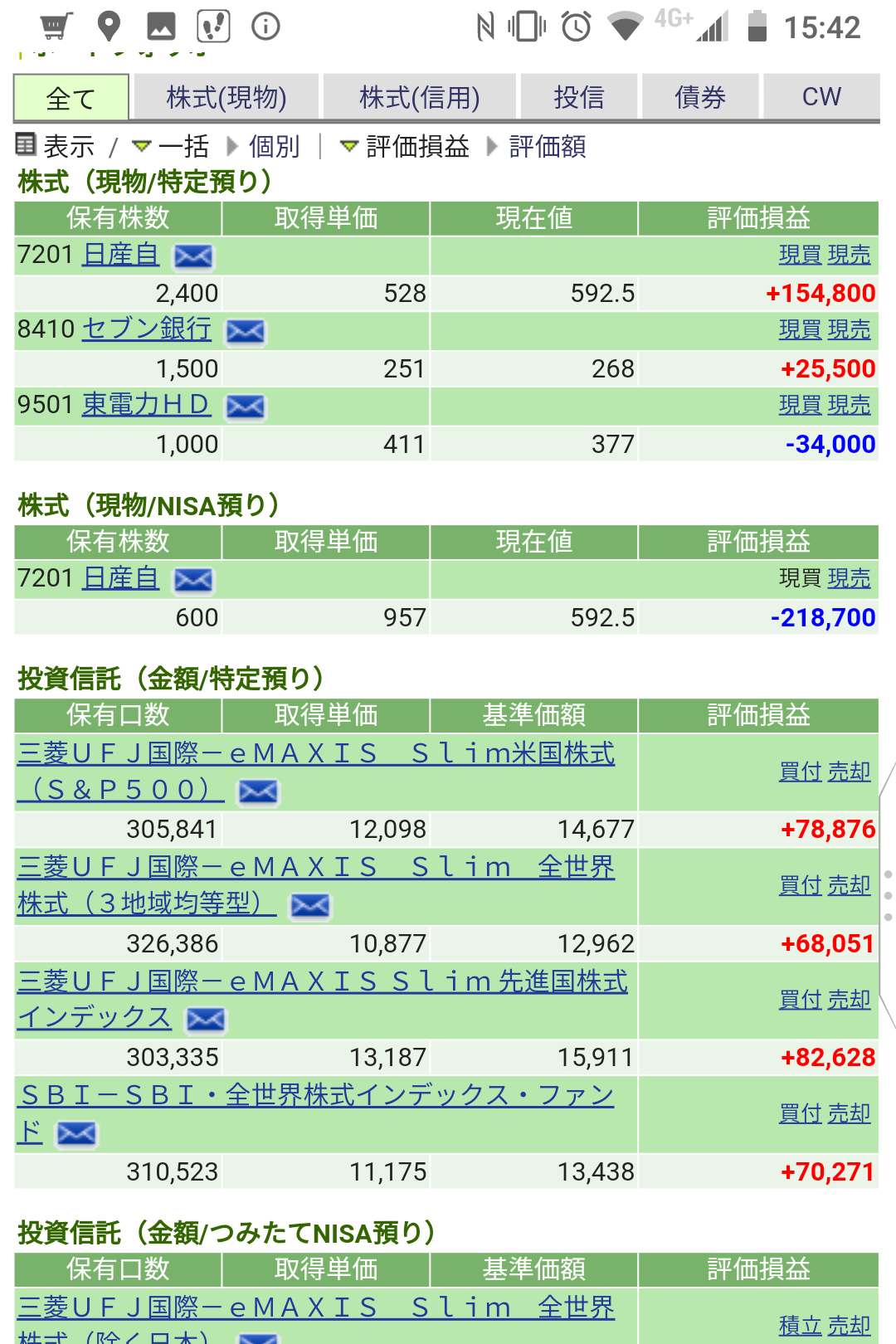Tap the alarm clock status icon
Screen dimensions: 896x1344
pyautogui.click(x=576, y=27)
